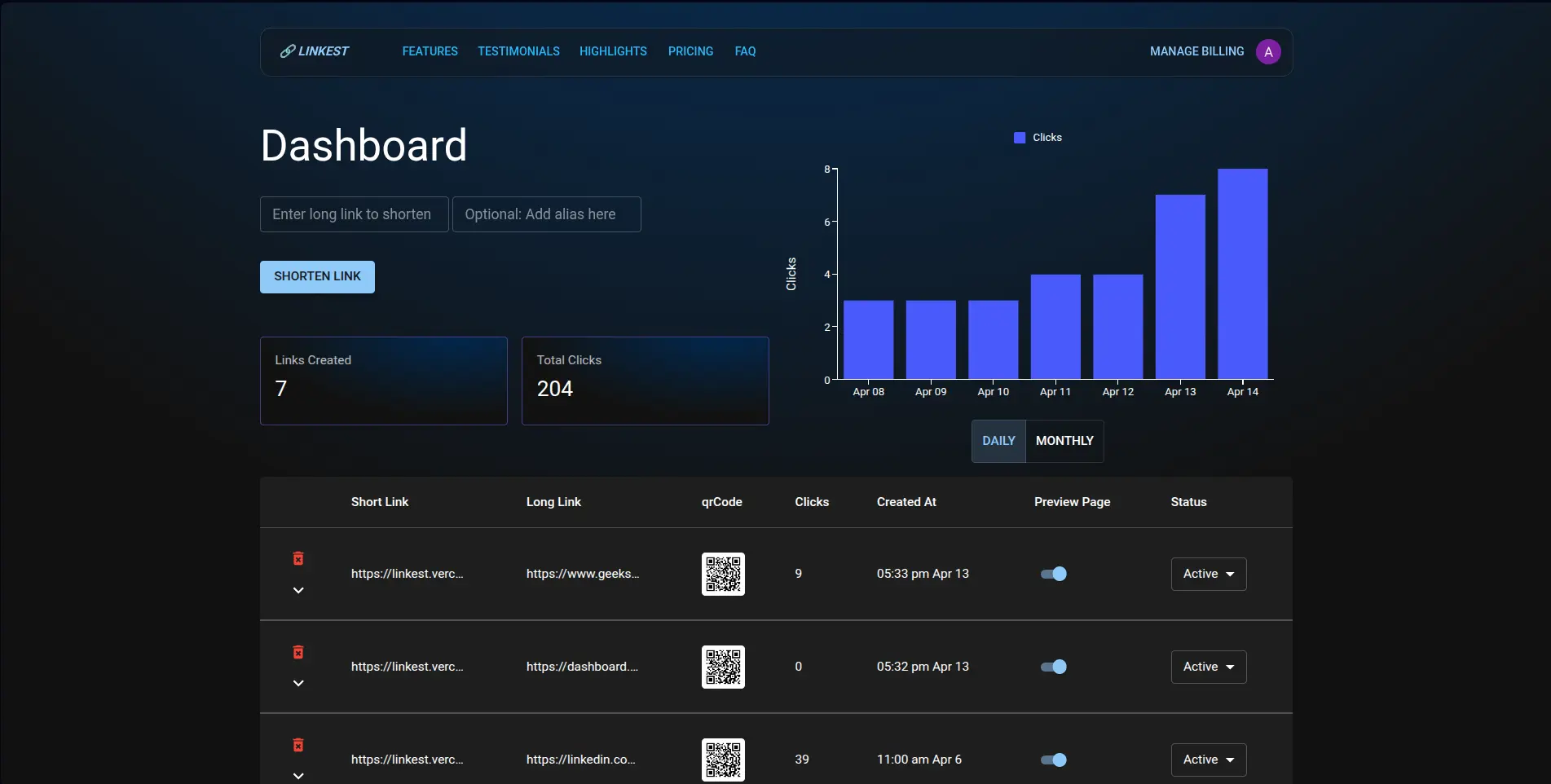Delete the linkedin link row
The height and width of the screenshot is (784, 1551).
298,745
